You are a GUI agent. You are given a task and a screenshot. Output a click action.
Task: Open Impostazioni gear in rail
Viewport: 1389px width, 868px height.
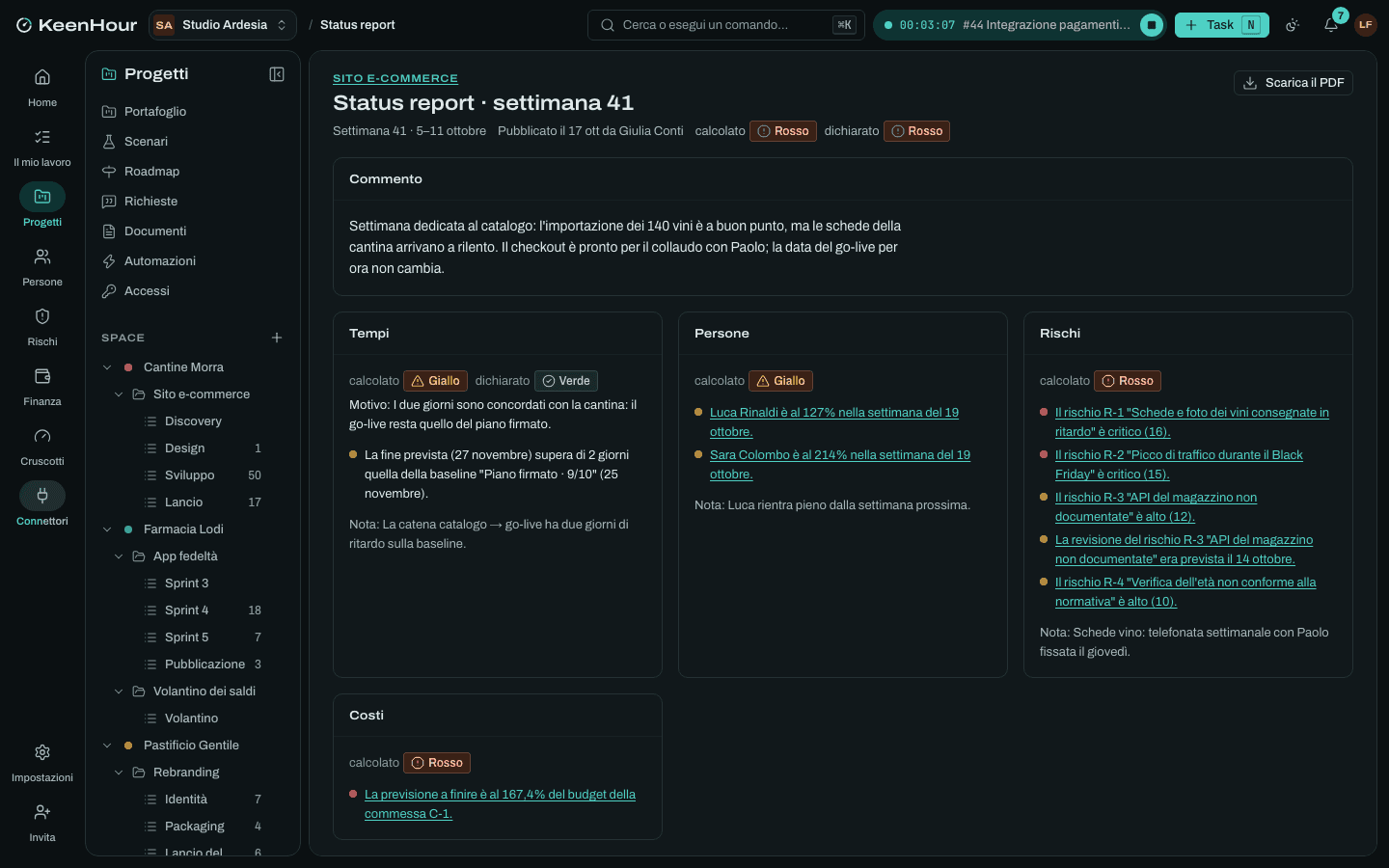42,763
